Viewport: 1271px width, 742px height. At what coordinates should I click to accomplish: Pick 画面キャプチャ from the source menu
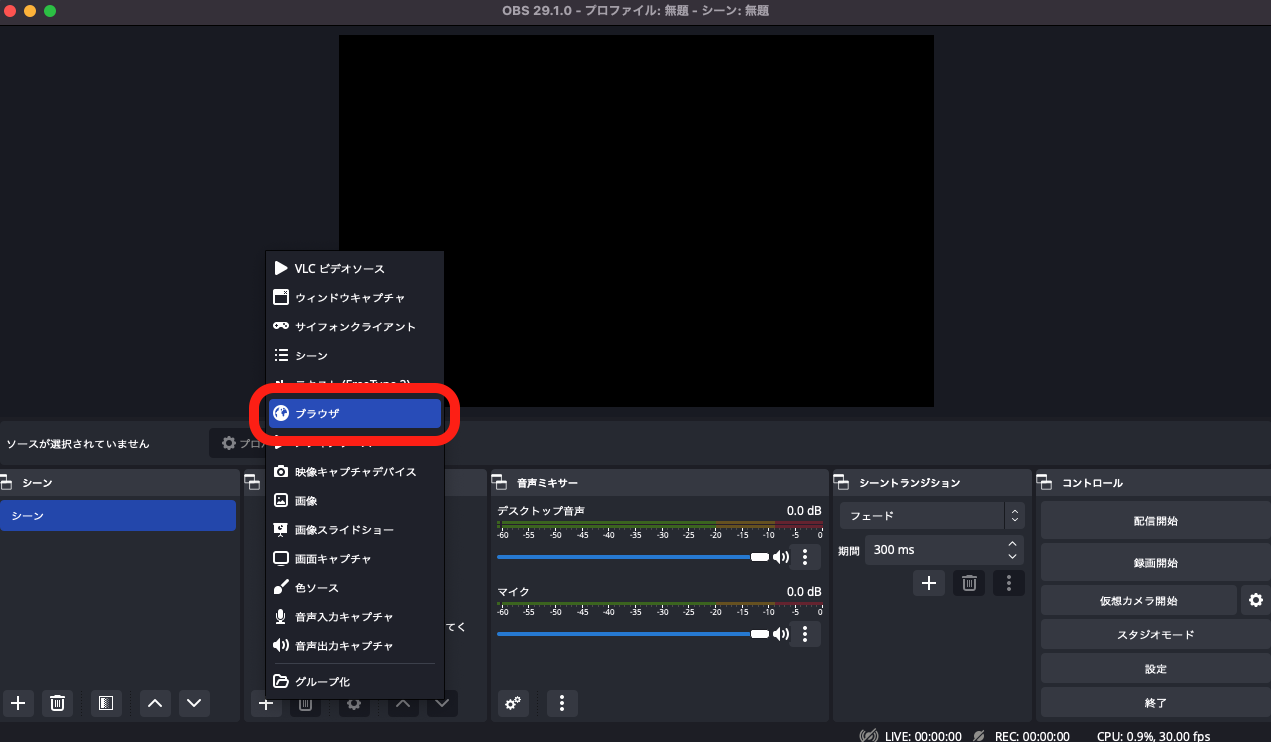click(355, 559)
